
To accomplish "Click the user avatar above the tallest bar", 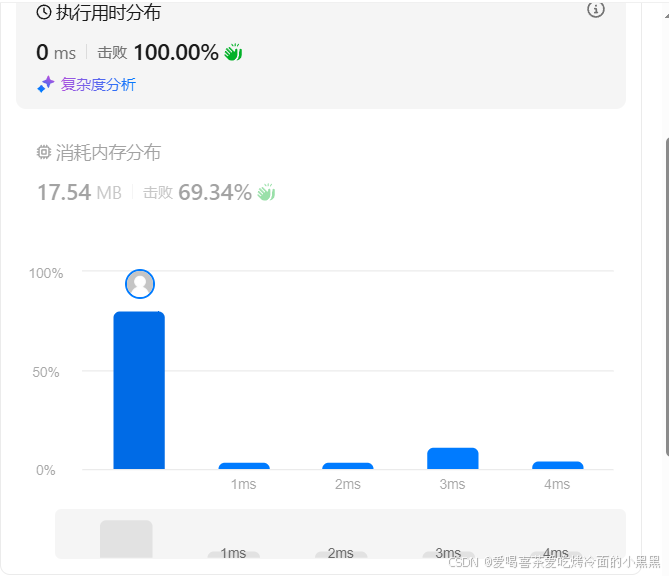I will [x=140, y=284].
